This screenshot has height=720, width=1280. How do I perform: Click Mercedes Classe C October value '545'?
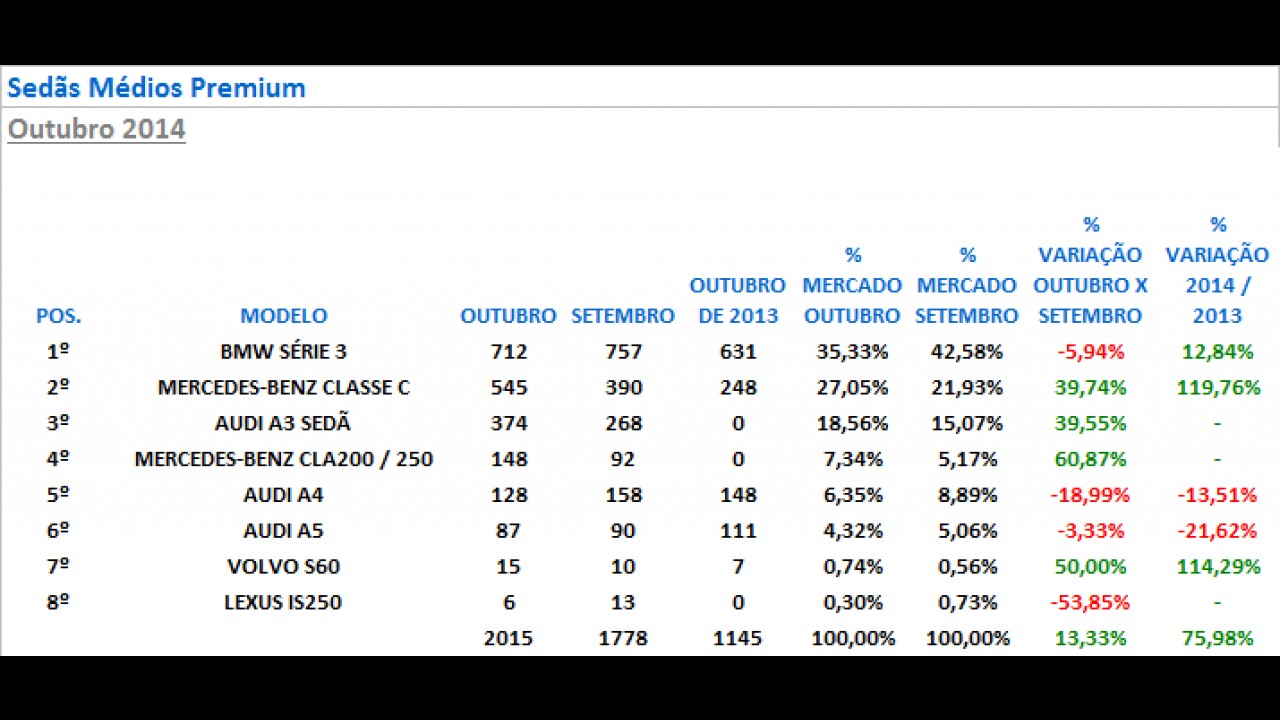pos(508,388)
